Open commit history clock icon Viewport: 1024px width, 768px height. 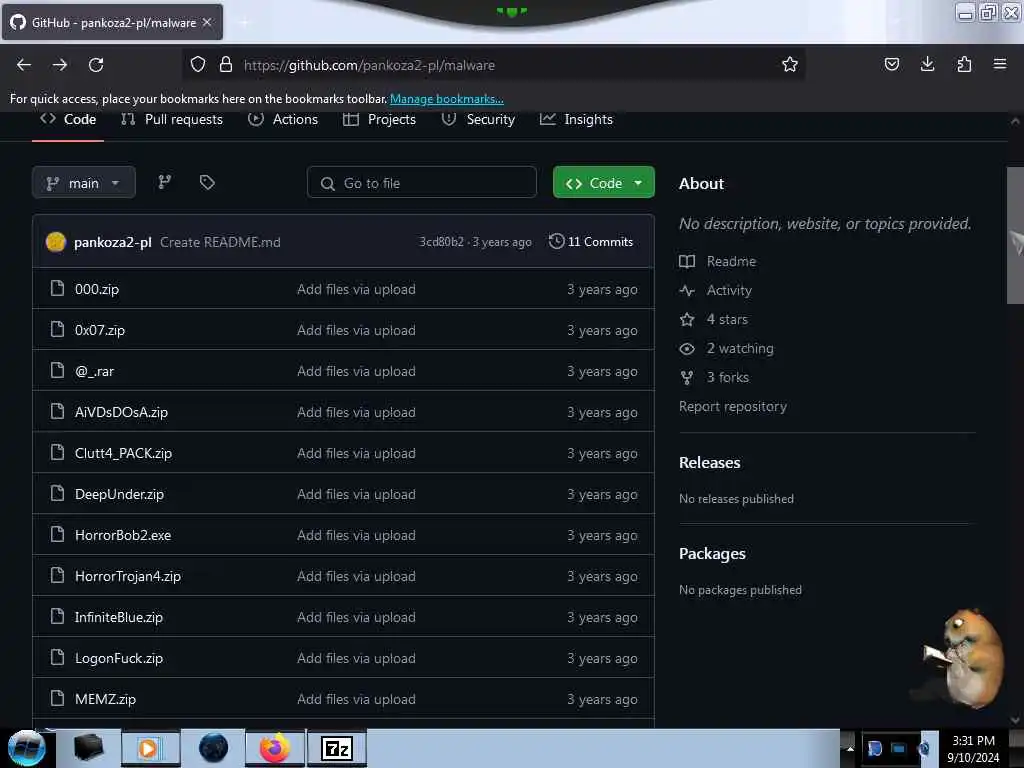556,242
